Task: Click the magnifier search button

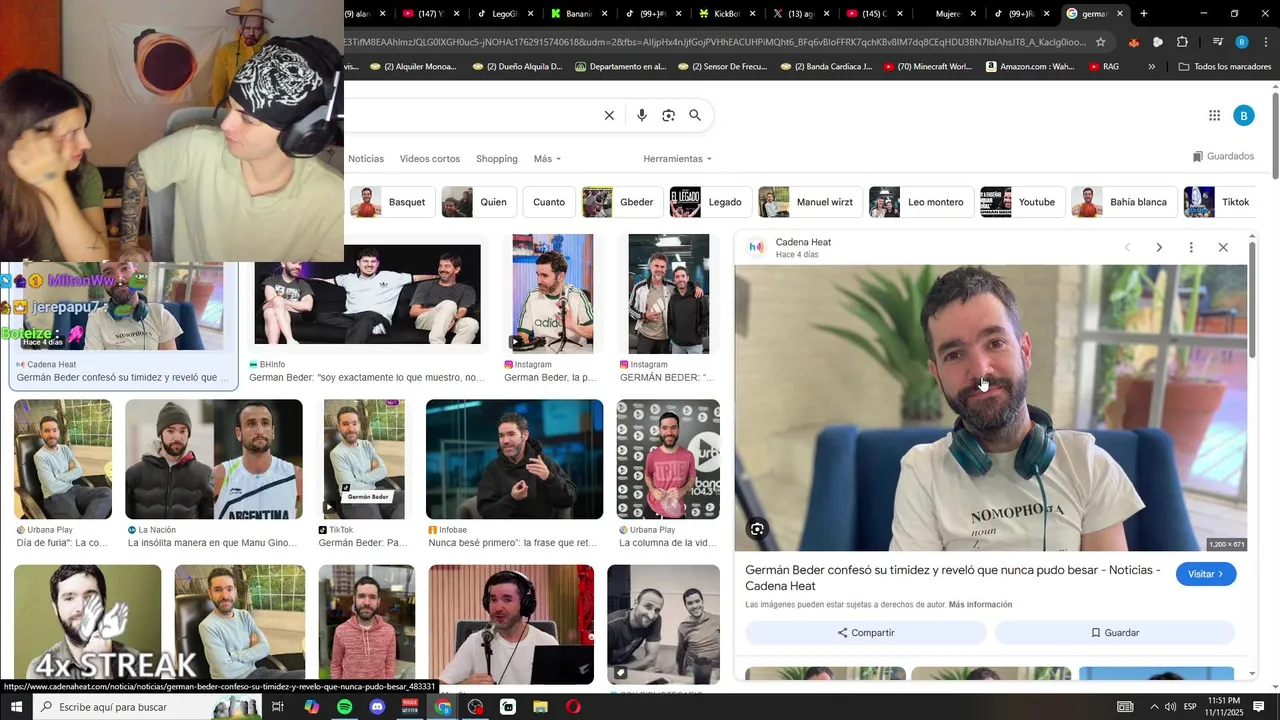Action: pyautogui.click(x=695, y=115)
